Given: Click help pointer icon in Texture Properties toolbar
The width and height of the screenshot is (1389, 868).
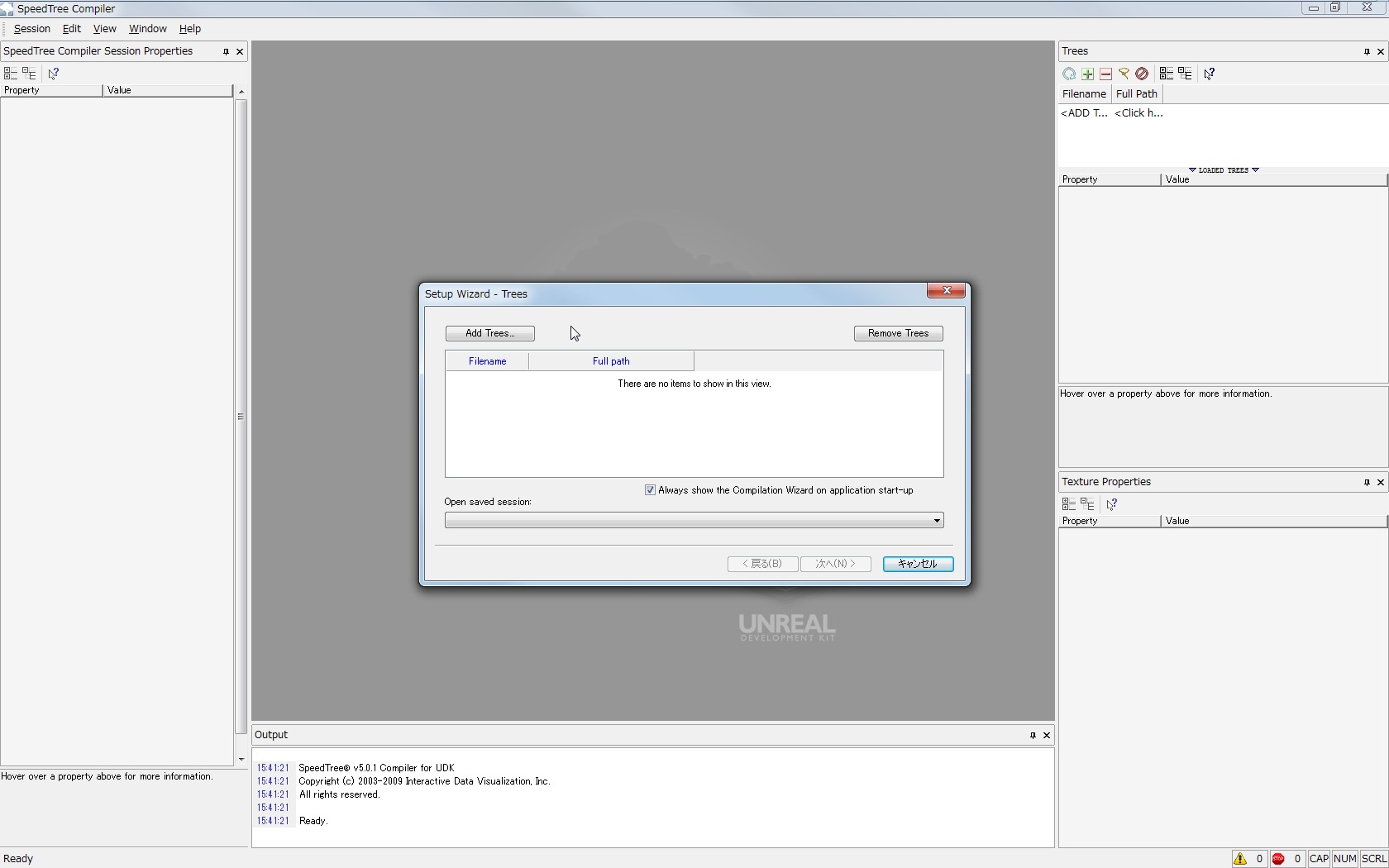Looking at the screenshot, I should point(1112,504).
